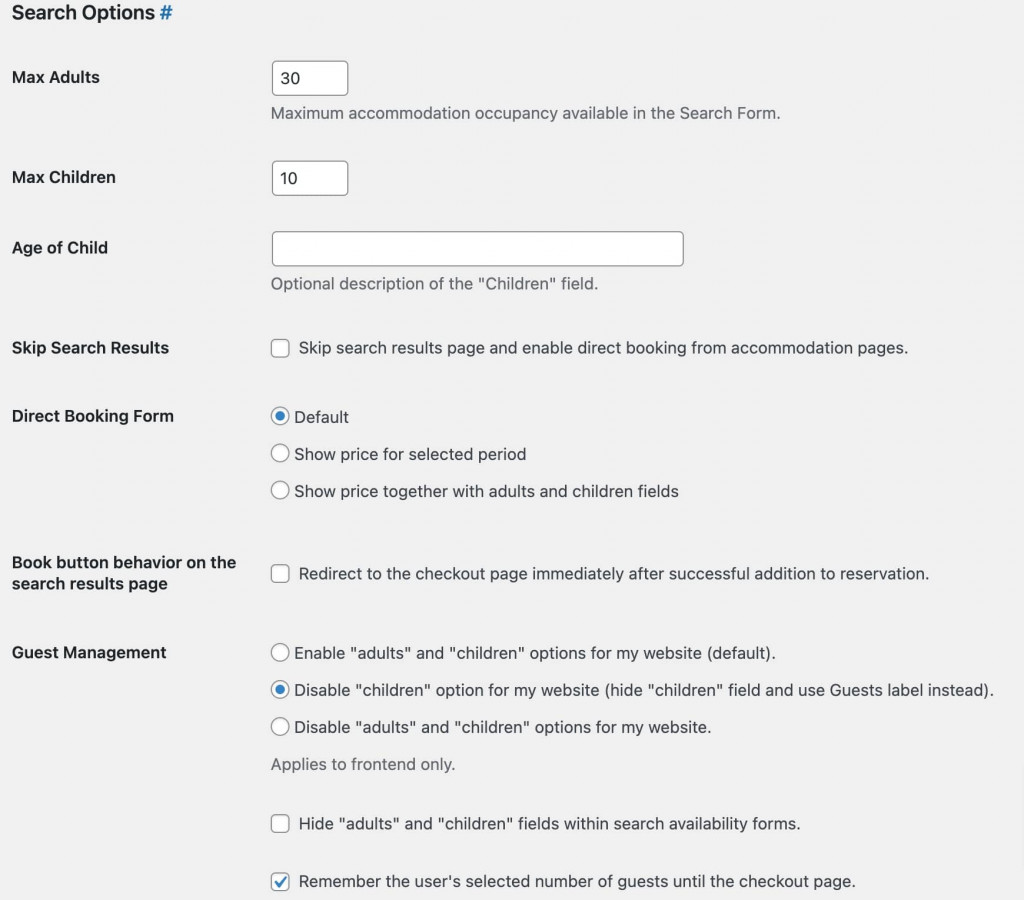Focus the Age of Child text field
This screenshot has width=1024, height=900.
[477, 249]
